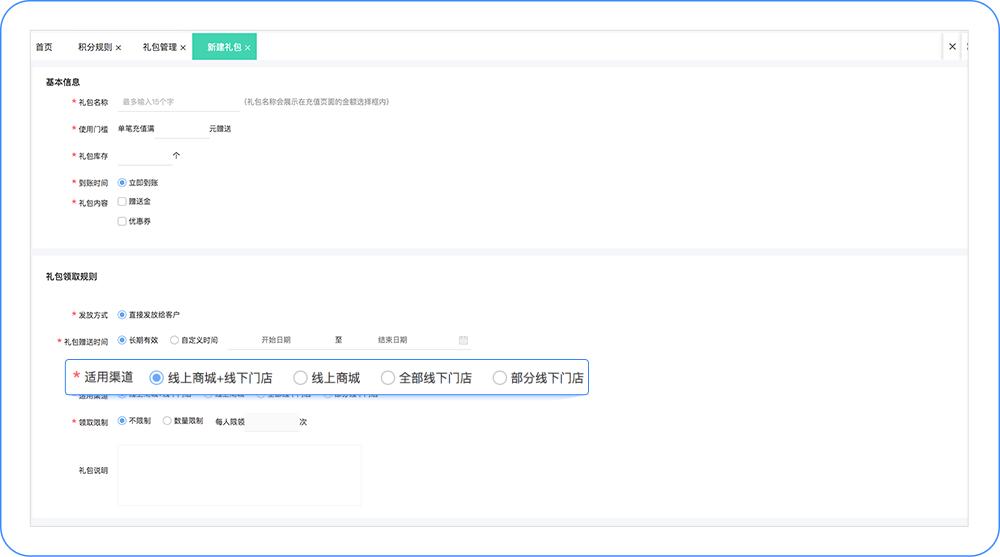Open the 礼包管理 tab

pos(159,47)
